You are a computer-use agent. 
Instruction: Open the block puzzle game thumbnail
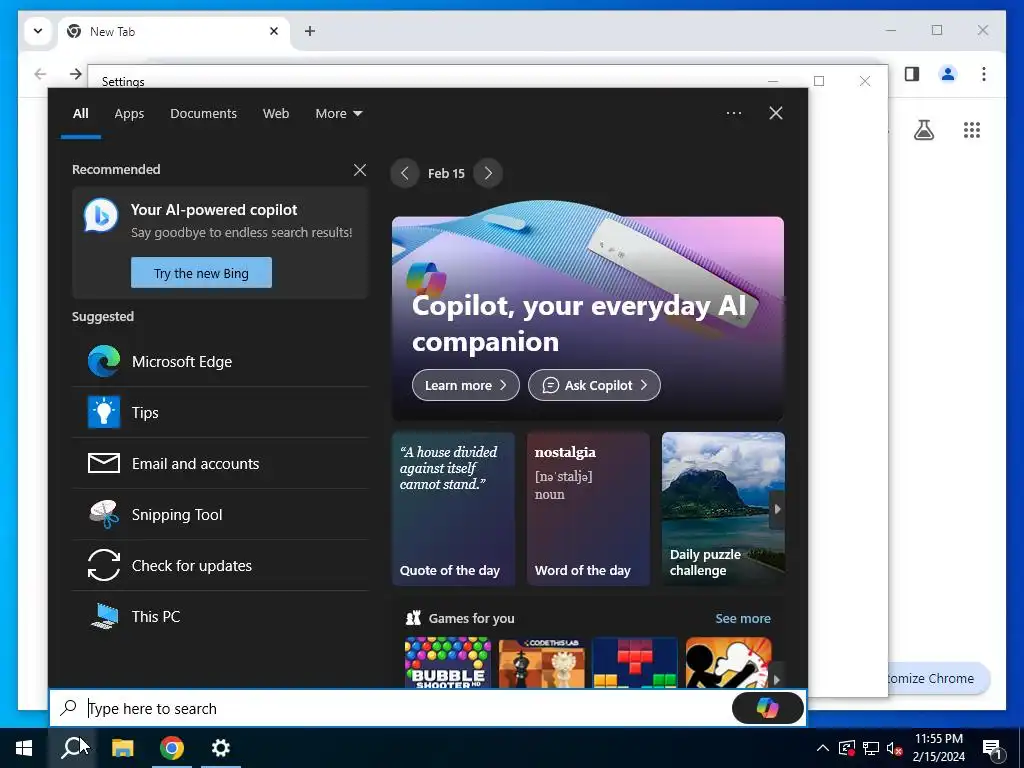(635, 662)
